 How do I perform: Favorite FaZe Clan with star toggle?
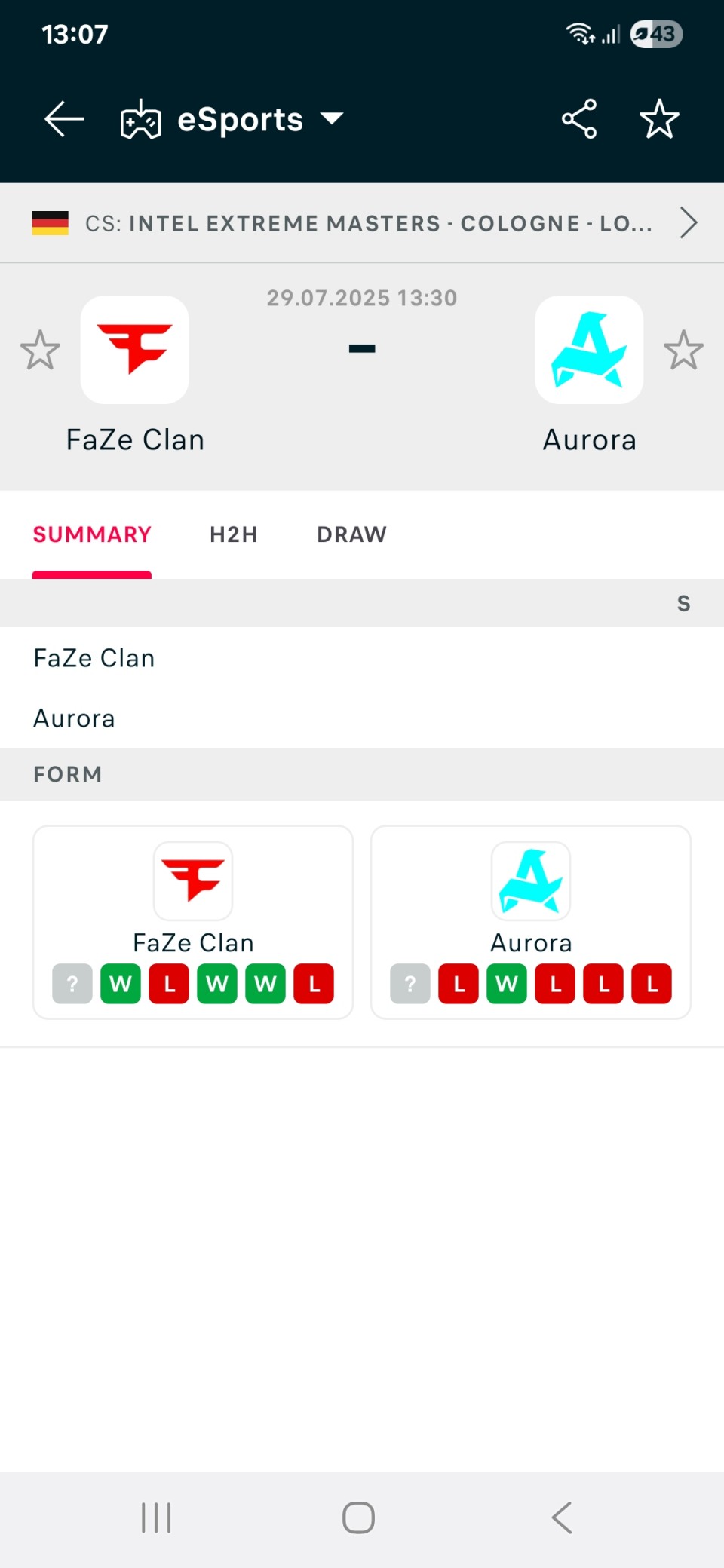tap(40, 350)
